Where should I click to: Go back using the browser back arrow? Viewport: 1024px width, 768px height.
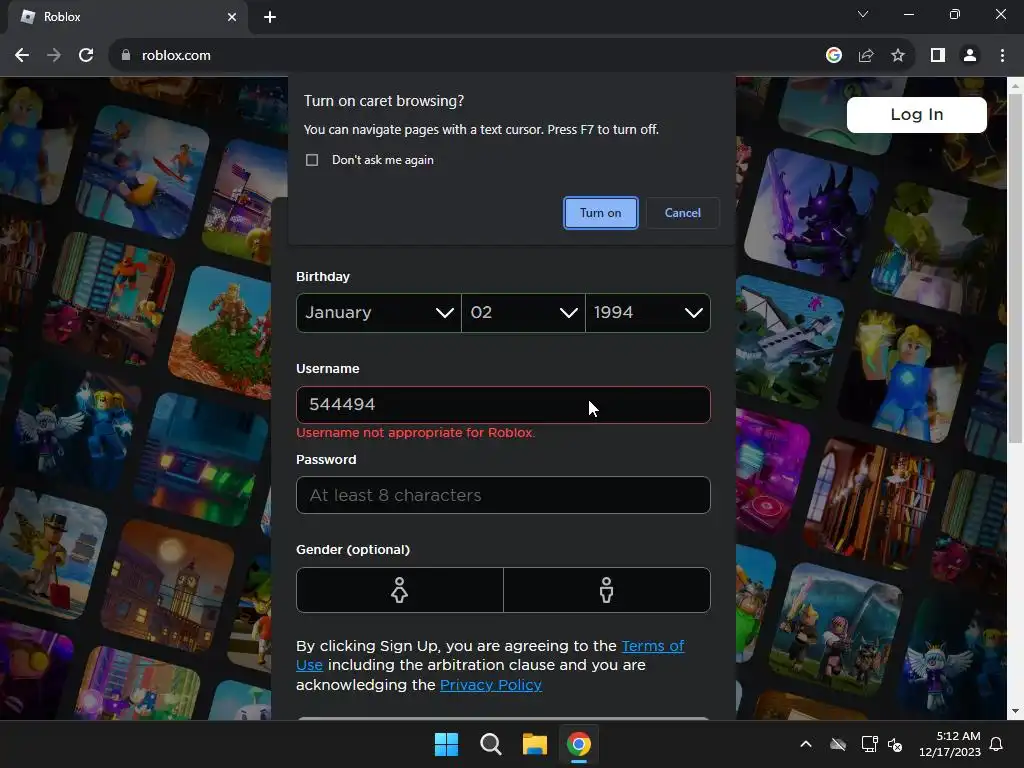pos(22,56)
